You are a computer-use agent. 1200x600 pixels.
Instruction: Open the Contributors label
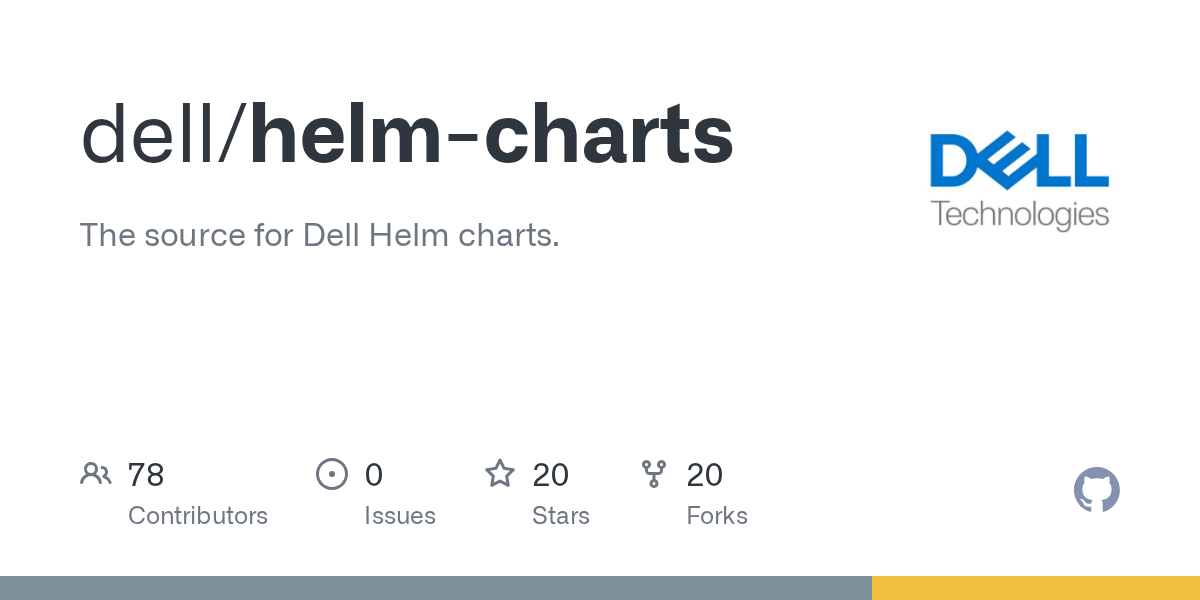[198, 516]
